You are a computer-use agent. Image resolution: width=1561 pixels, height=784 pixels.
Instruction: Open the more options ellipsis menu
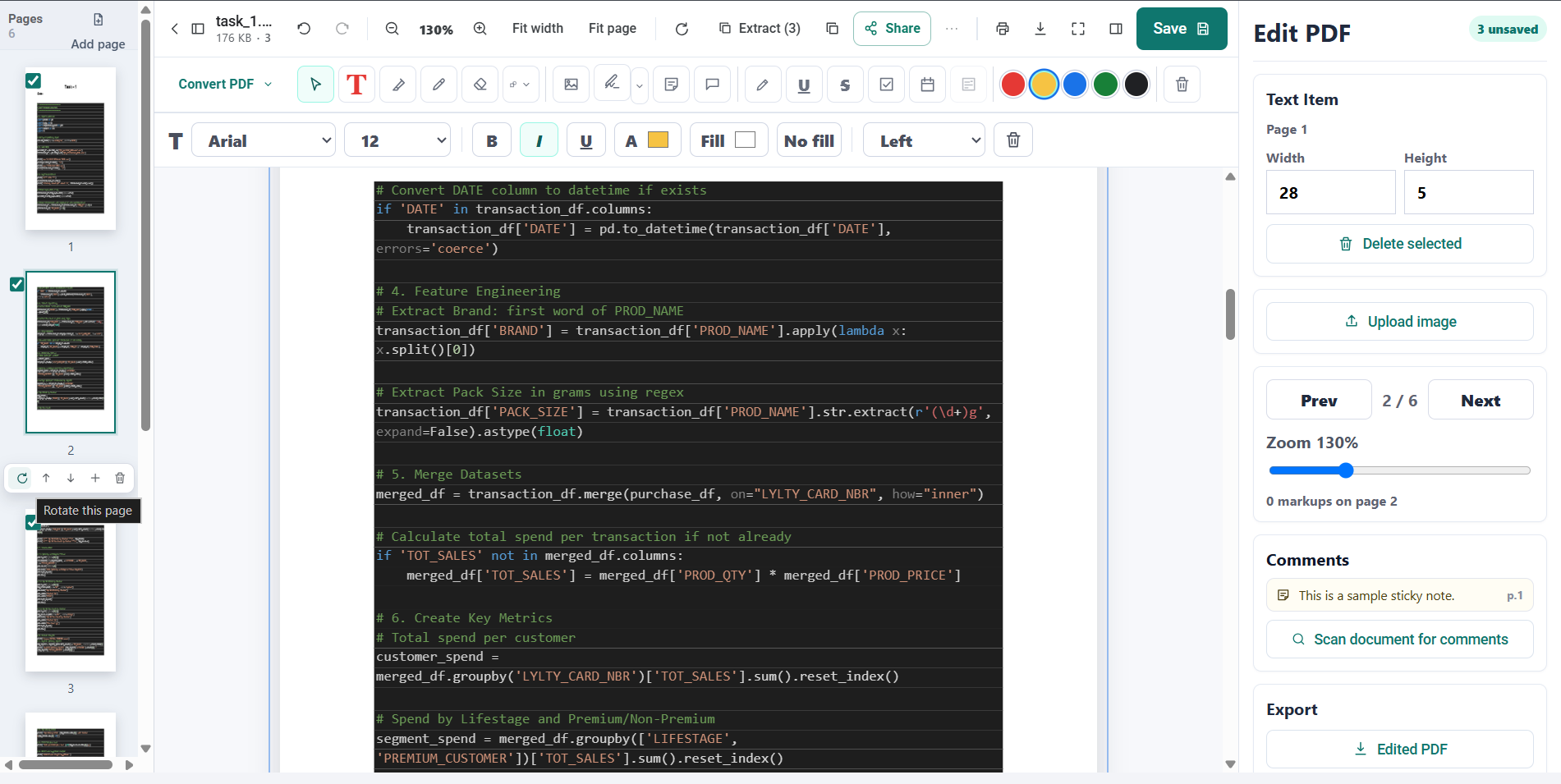[952, 29]
